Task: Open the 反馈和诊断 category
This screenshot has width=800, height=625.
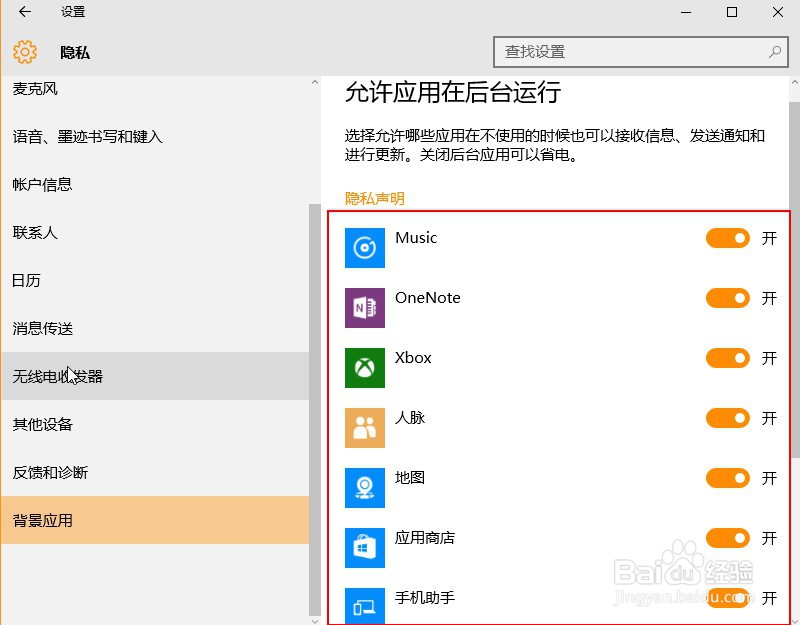Action: 155,472
